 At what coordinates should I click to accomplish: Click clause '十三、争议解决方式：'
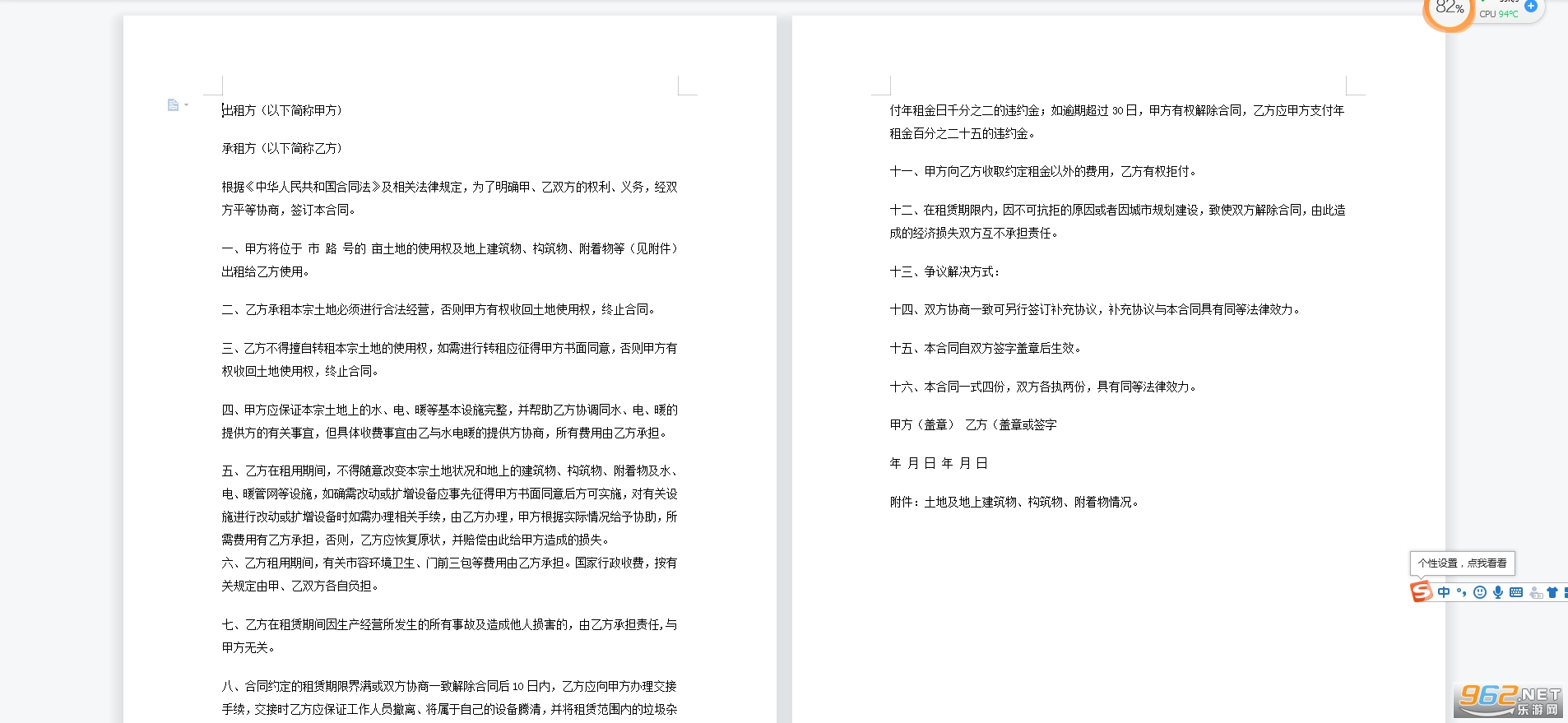tap(945, 271)
